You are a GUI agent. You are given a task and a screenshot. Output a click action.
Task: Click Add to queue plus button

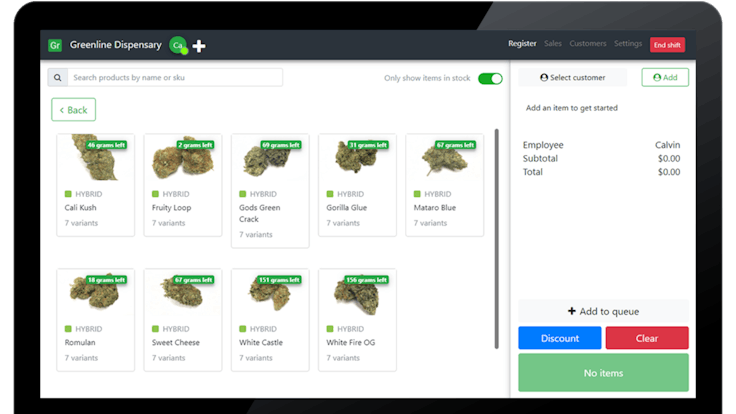603,311
